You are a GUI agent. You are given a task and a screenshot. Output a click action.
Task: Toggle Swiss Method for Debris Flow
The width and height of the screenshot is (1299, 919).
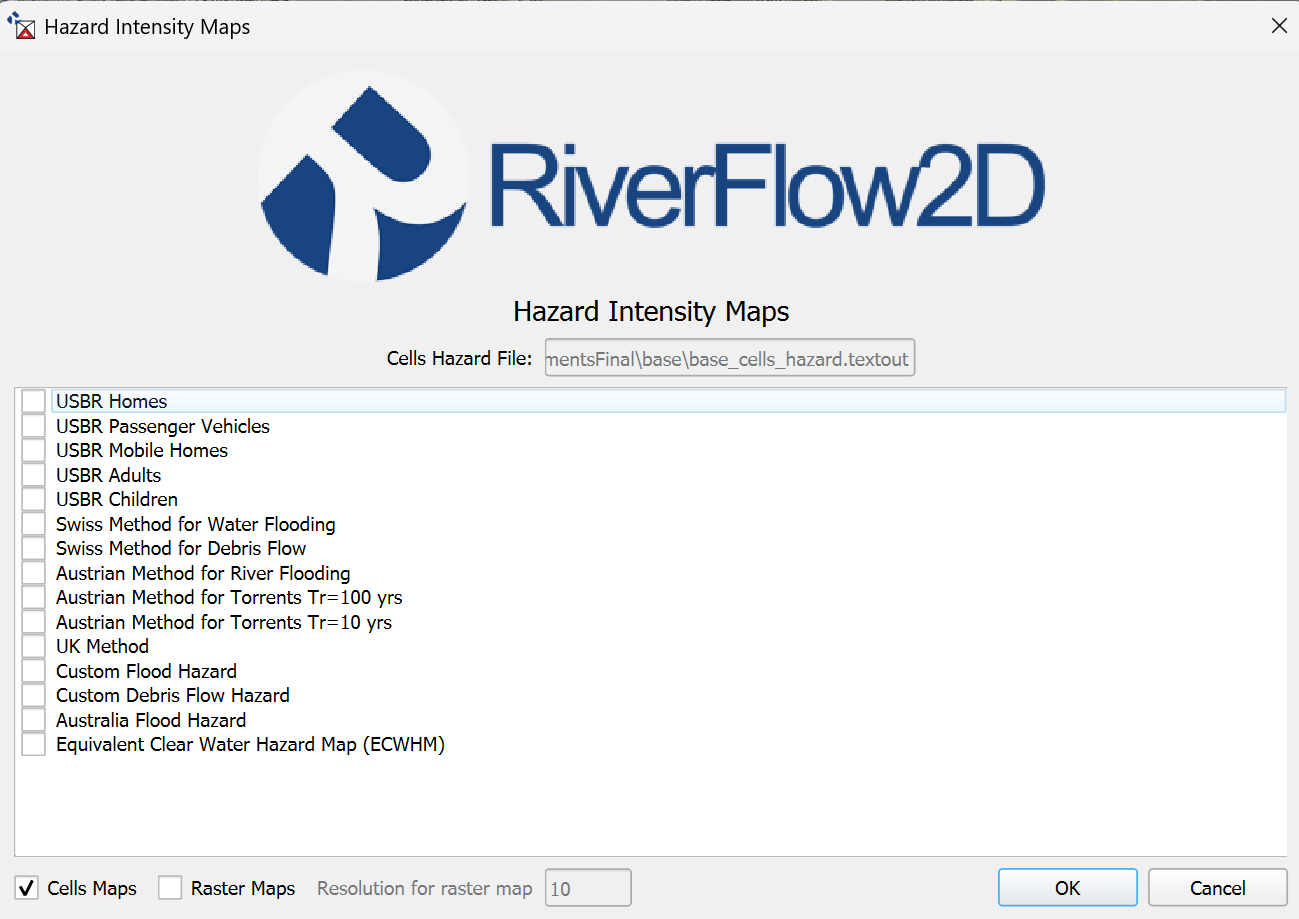(x=34, y=548)
